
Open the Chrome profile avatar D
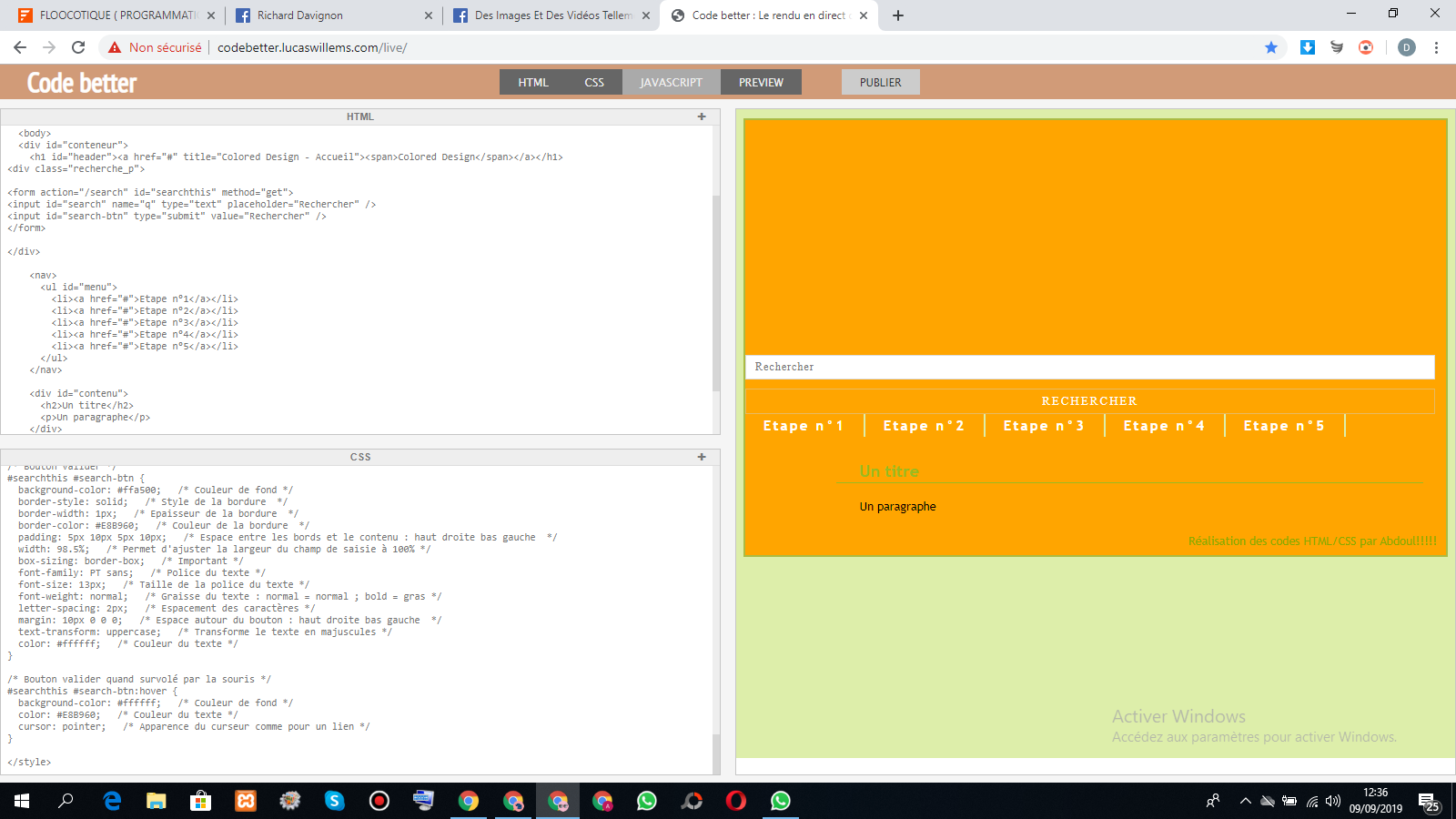coord(1407,47)
